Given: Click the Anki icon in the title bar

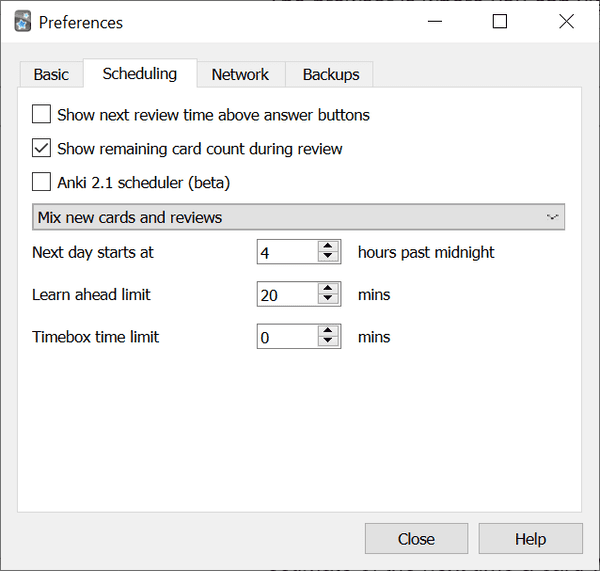Looking at the screenshot, I should coord(22,21).
